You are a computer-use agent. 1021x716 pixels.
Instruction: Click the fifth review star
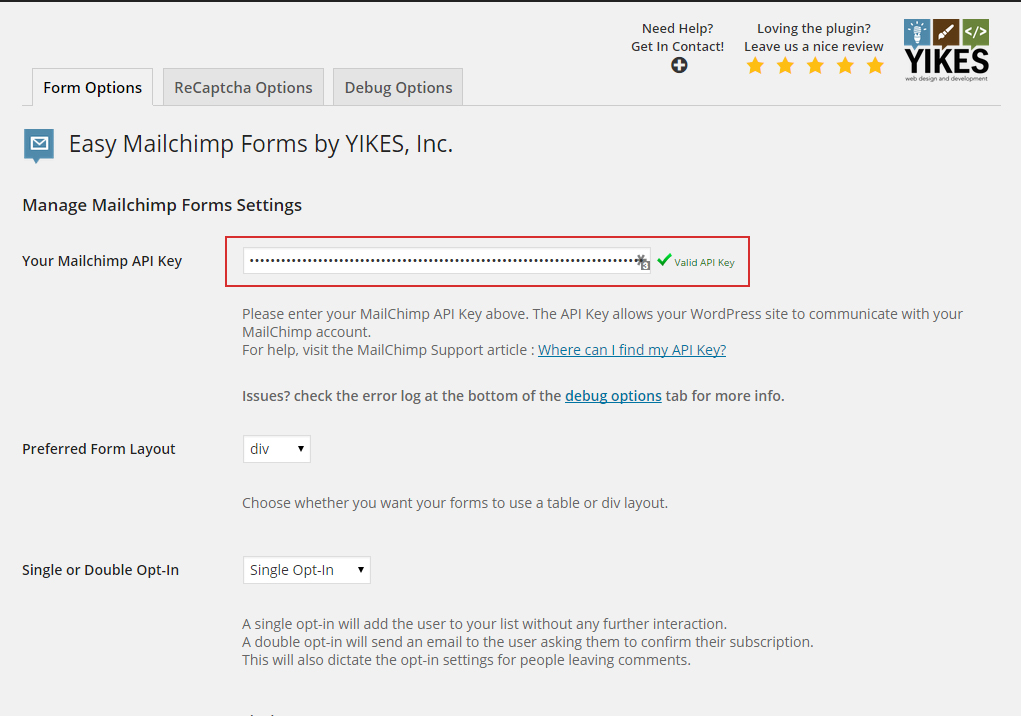[875, 65]
